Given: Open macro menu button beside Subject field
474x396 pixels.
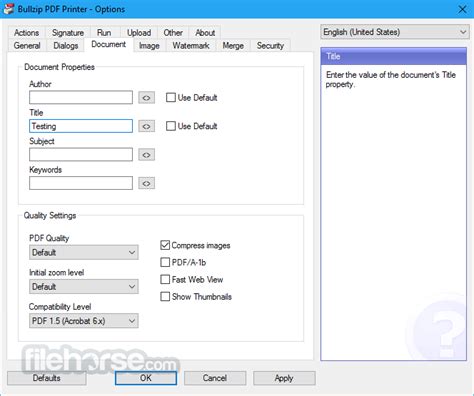Looking at the screenshot, I should tap(146, 155).
